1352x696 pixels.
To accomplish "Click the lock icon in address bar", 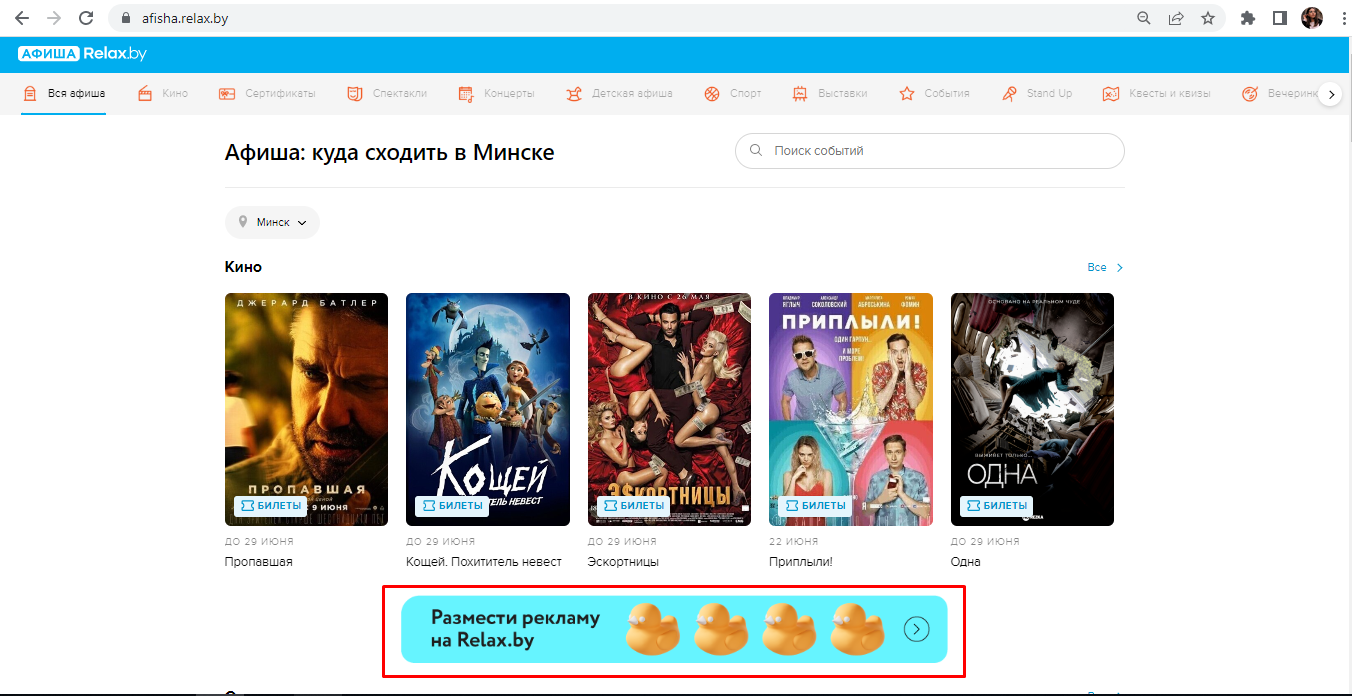I will [125, 18].
